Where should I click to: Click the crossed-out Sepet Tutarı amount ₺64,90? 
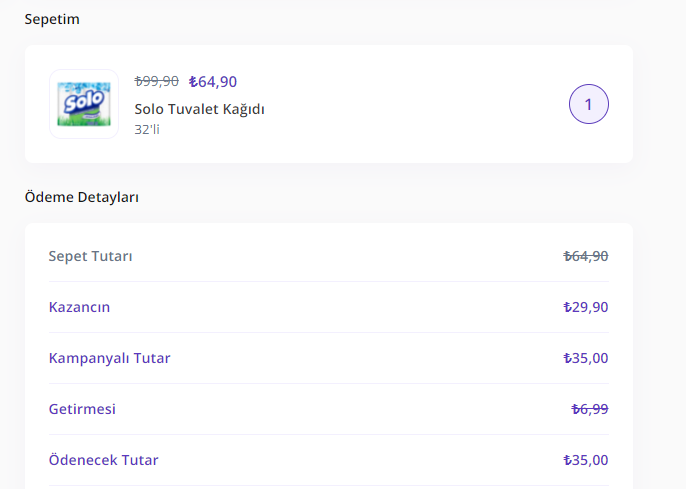[586, 256]
